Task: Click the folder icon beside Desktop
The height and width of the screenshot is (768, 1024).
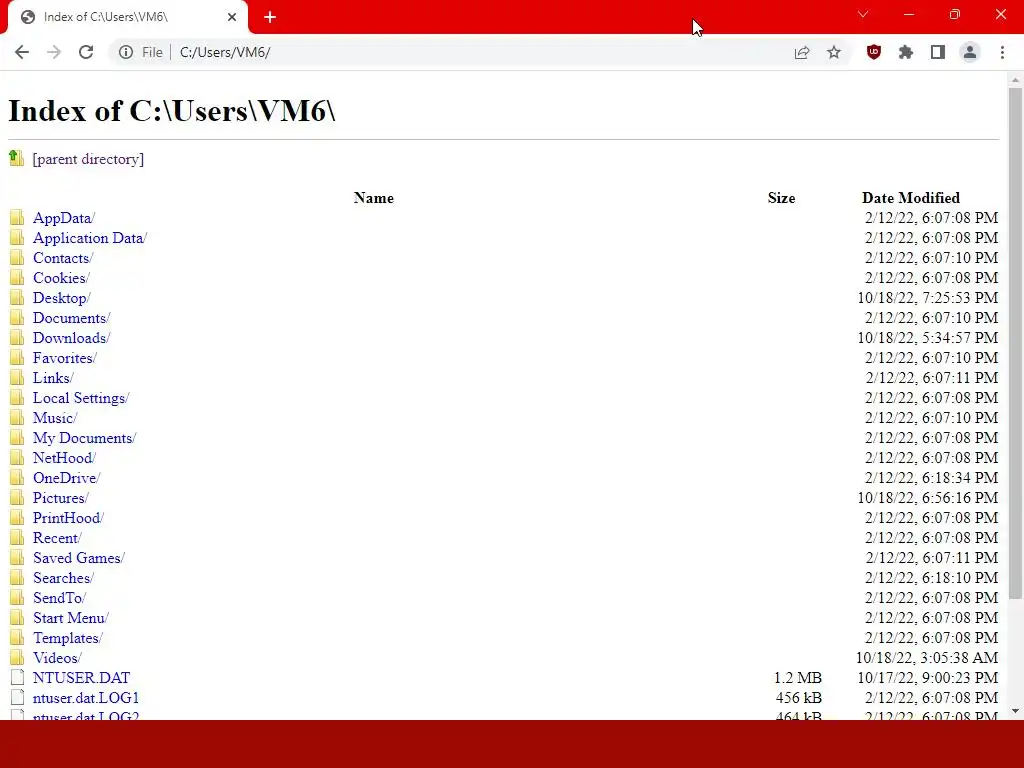Action: pyautogui.click(x=17, y=298)
